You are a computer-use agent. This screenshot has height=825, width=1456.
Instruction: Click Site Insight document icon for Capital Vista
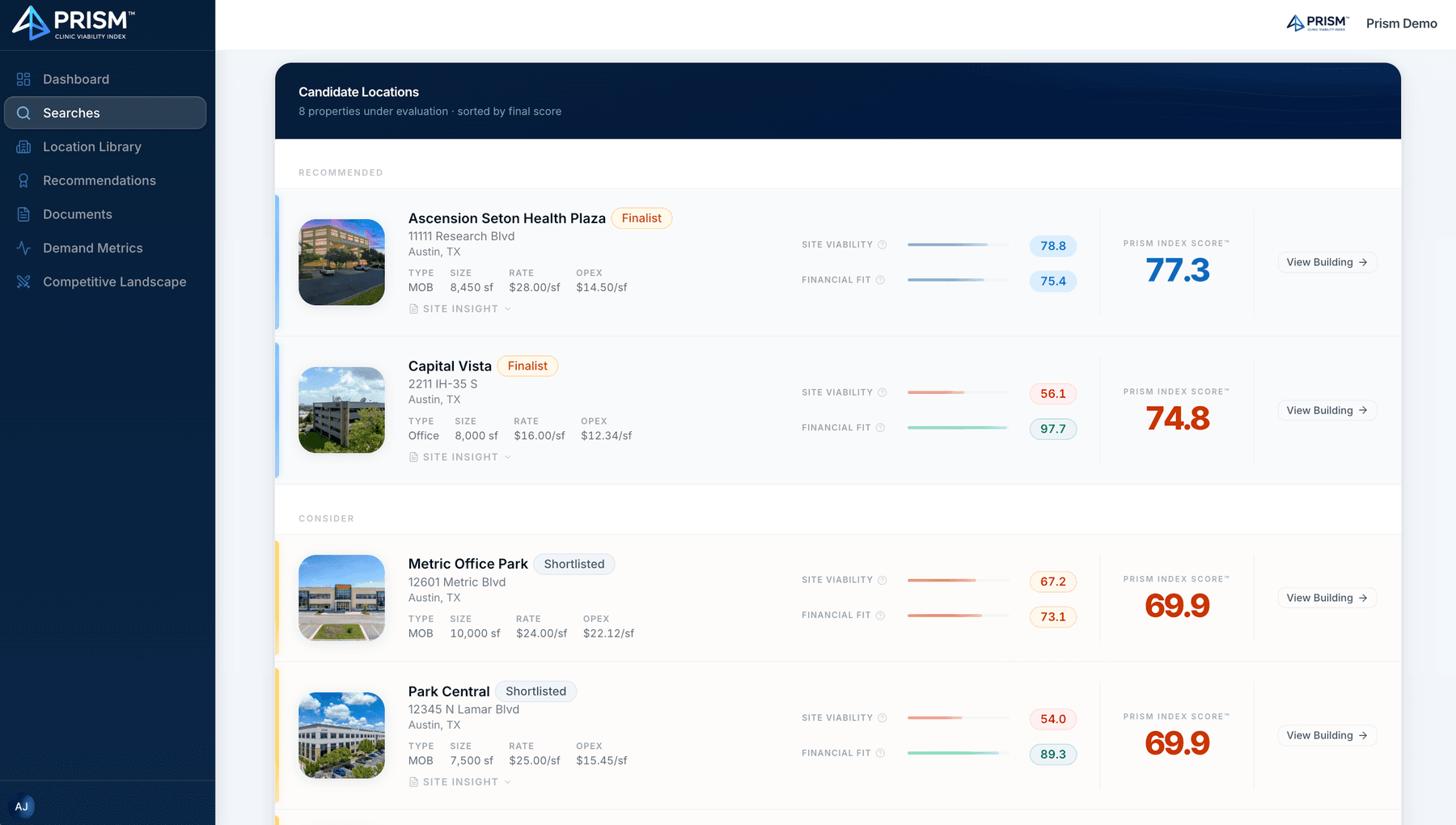413,457
